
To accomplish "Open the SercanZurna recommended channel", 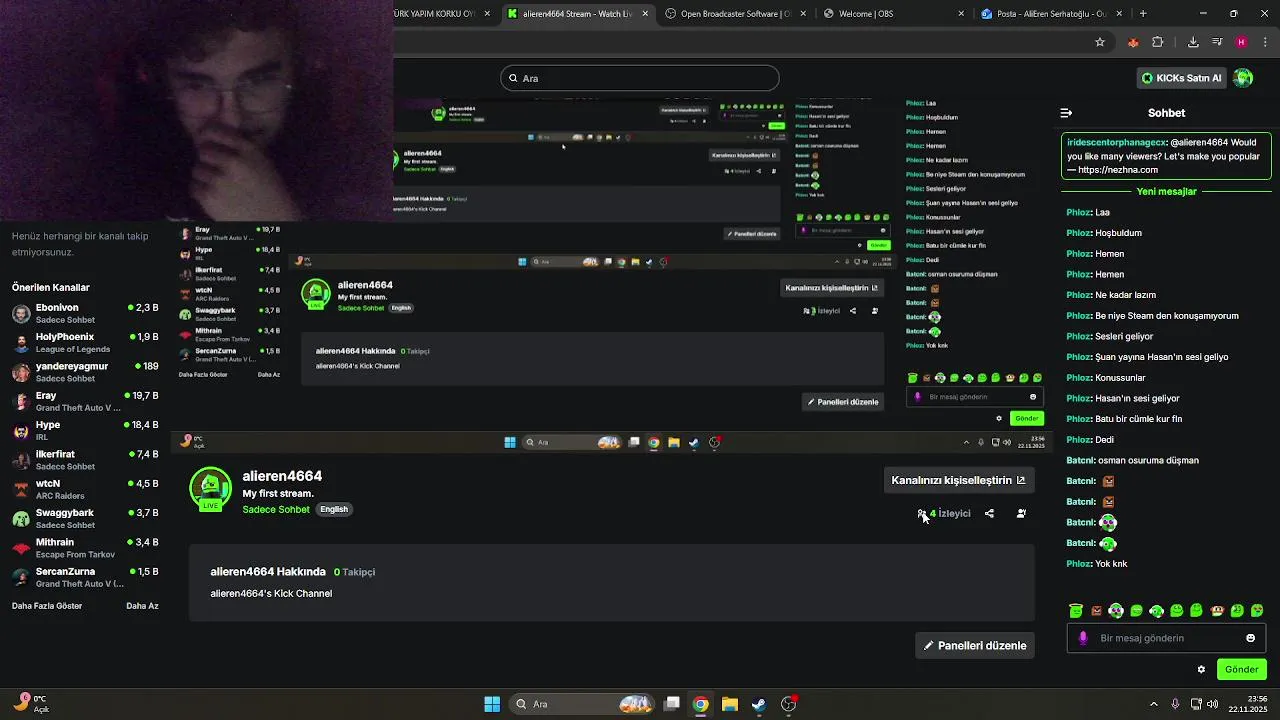I will pos(85,577).
